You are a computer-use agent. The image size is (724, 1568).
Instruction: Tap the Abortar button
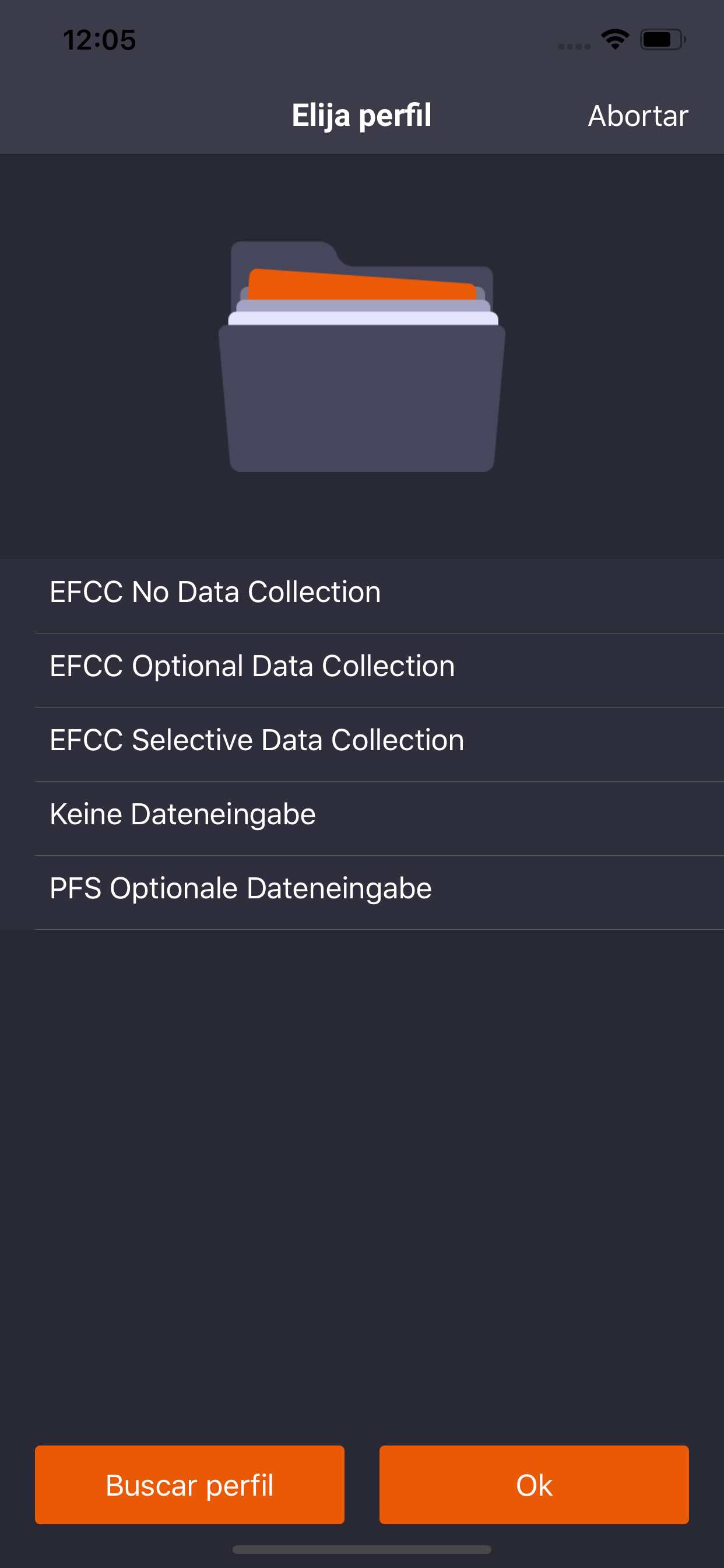pos(638,116)
